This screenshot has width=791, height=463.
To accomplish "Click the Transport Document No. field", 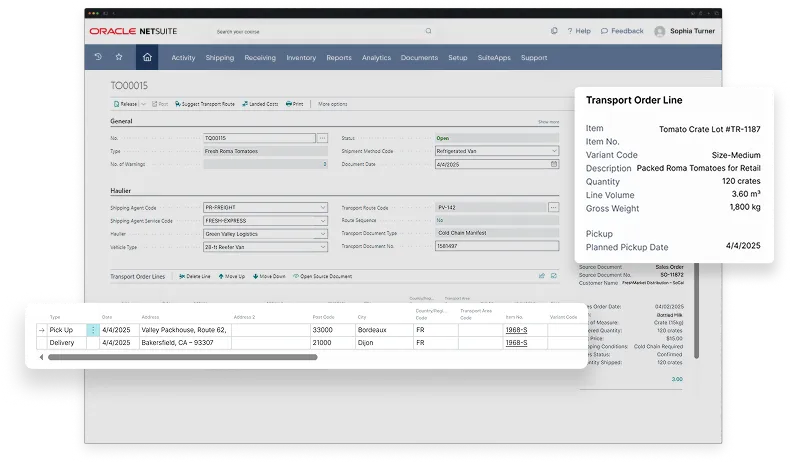I will (496, 246).
